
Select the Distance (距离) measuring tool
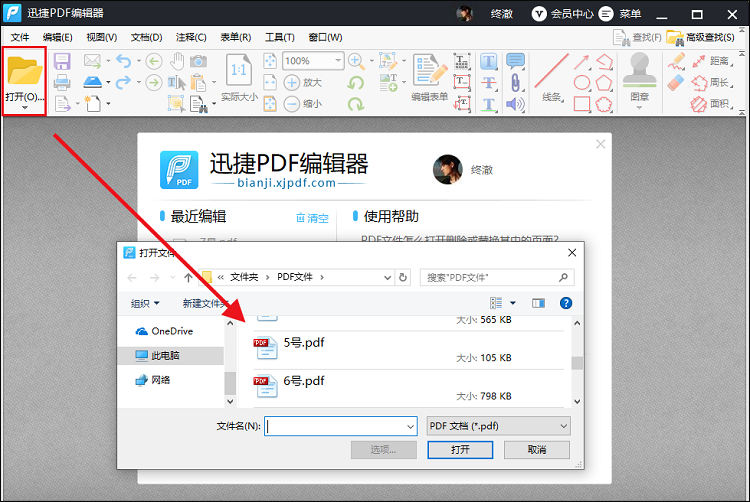pyautogui.click(x=712, y=61)
